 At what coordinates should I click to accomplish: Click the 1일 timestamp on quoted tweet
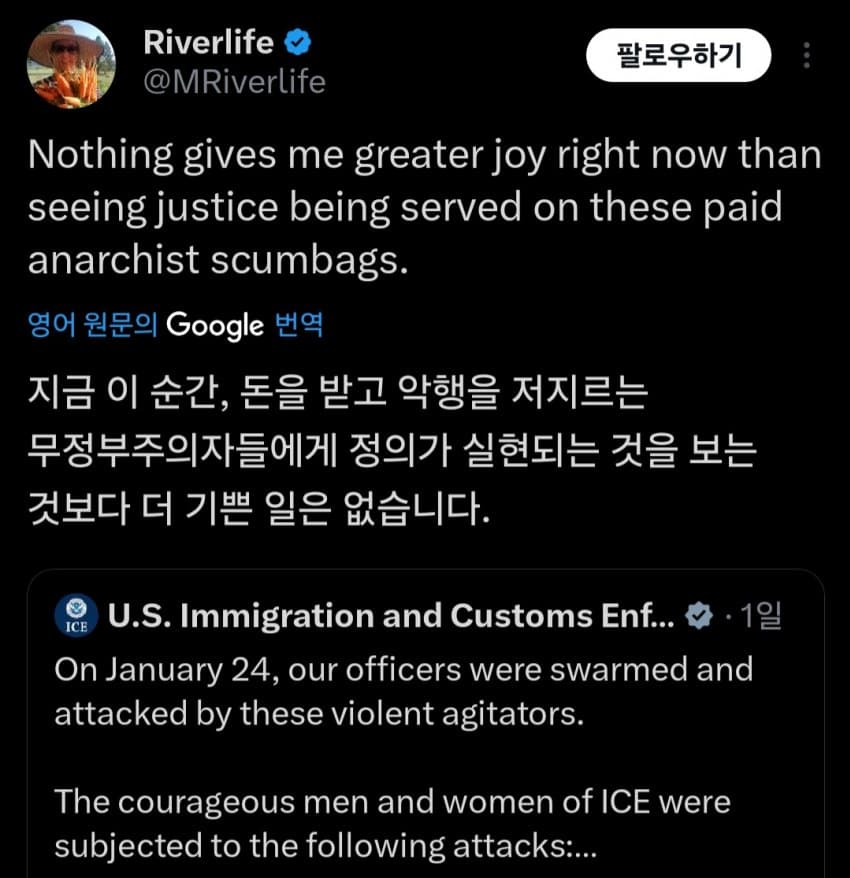(x=759, y=617)
